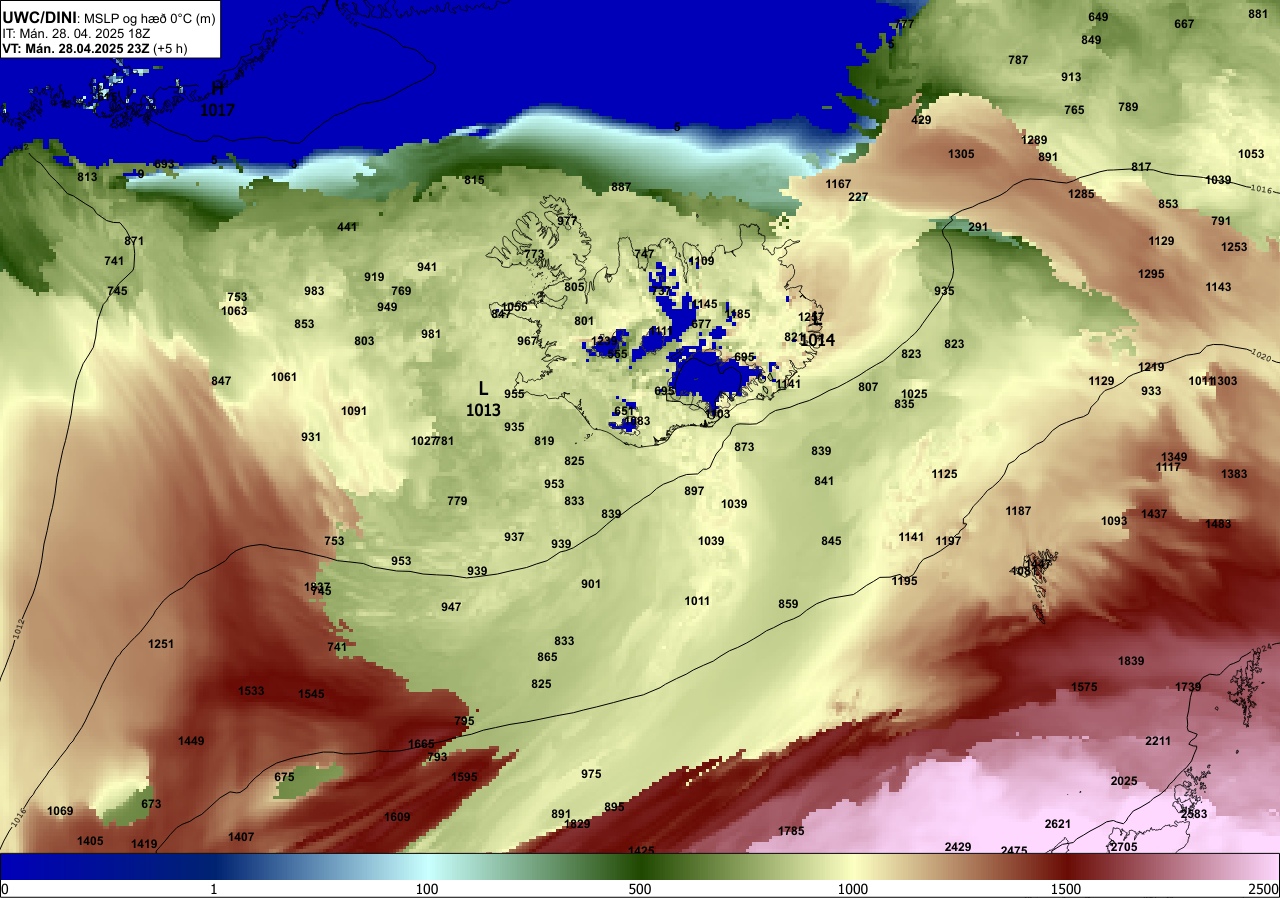Viewport: 1280px width, 898px height.
Task: Click the height value 291
Action: [978, 227]
